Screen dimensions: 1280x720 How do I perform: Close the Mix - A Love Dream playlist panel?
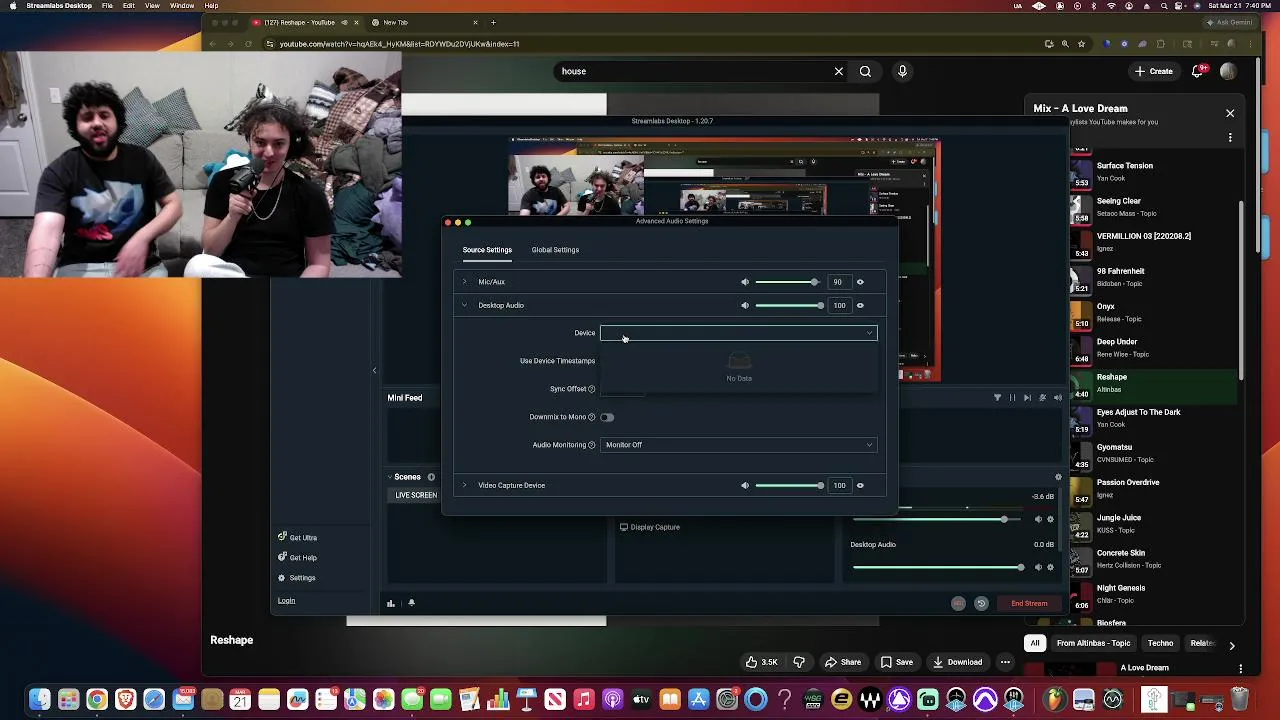tap(1230, 113)
